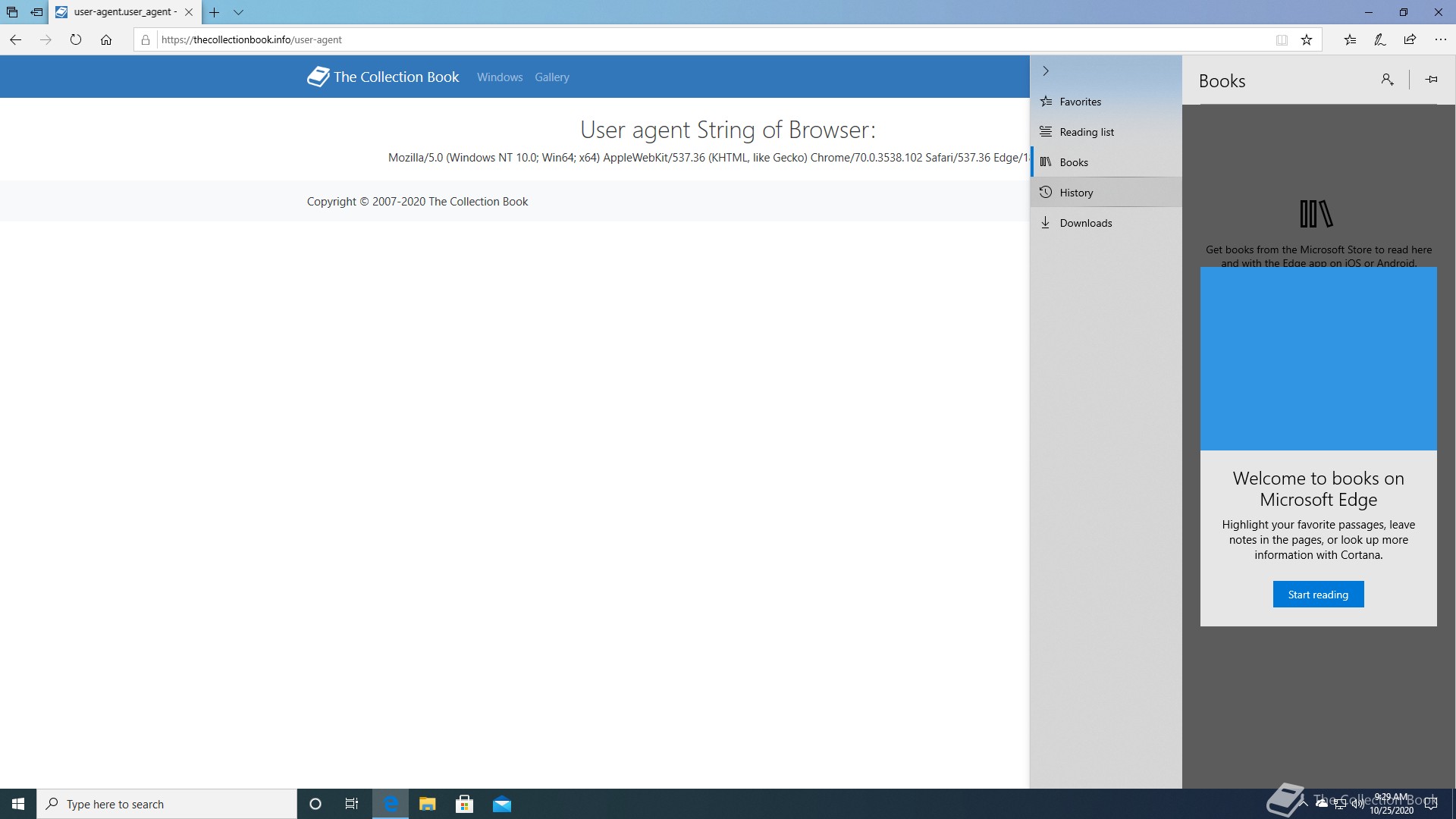This screenshot has height=819, width=1456.
Task: Expand tab previews chevron
Action: [x=238, y=12]
